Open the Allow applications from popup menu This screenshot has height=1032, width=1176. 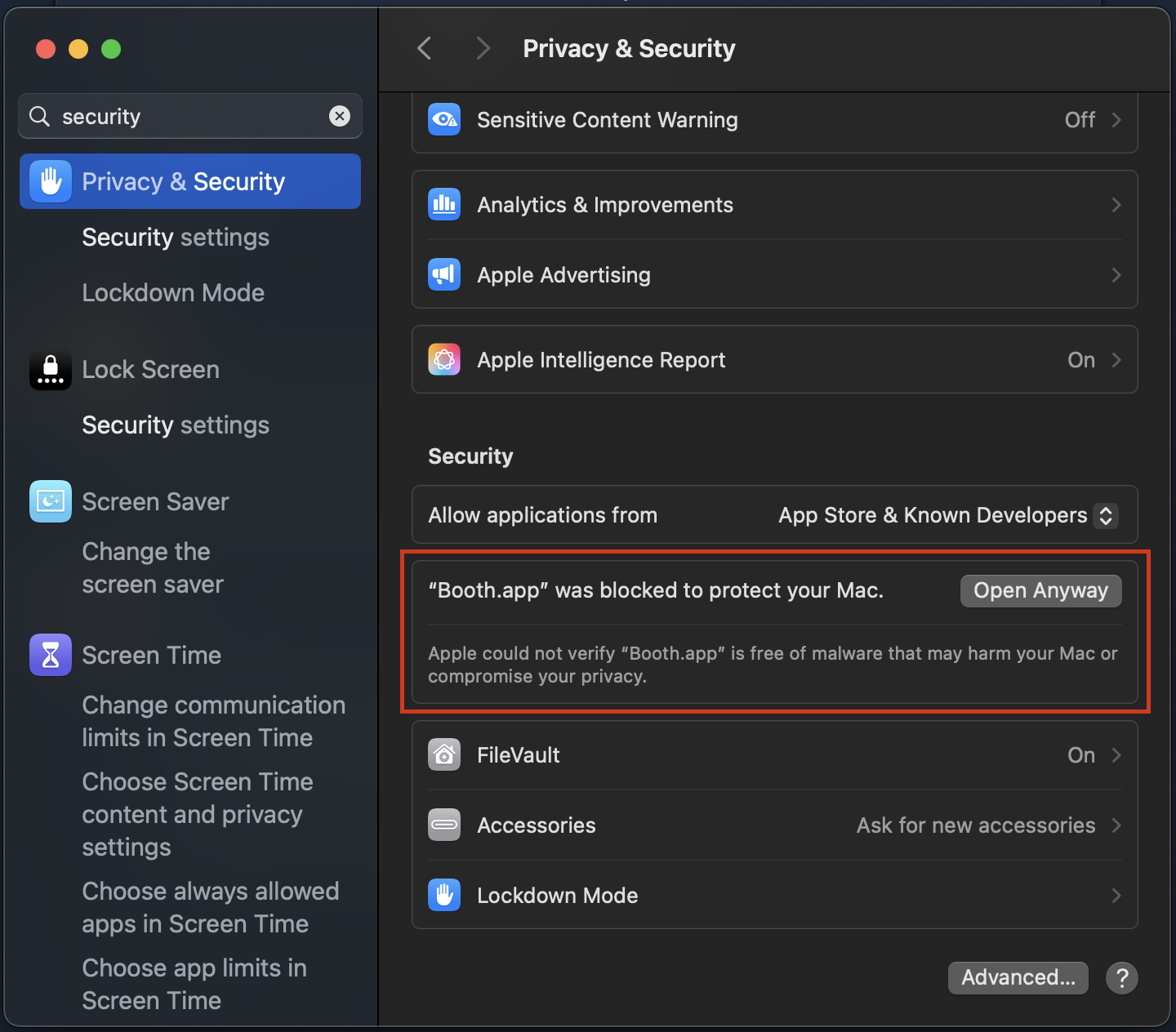point(948,516)
